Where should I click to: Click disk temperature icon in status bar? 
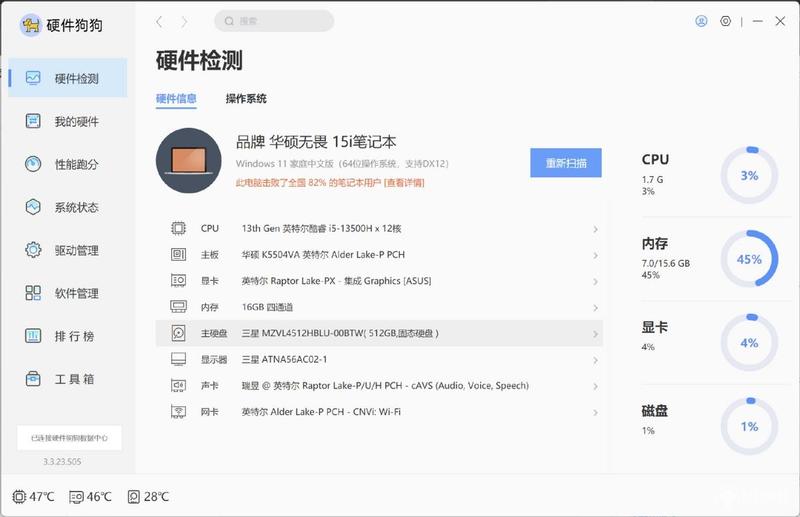pos(133,497)
